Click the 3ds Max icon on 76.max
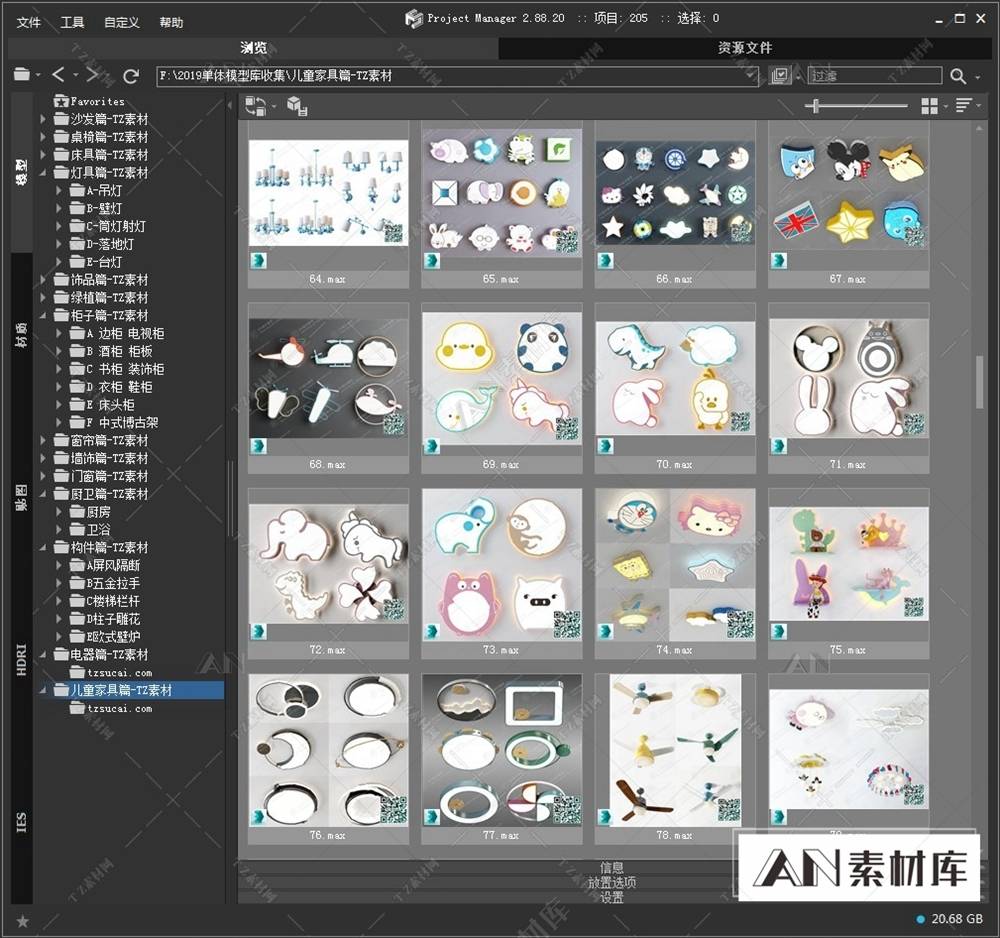Image resolution: width=1000 pixels, height=938 pixels. [258, 817]
